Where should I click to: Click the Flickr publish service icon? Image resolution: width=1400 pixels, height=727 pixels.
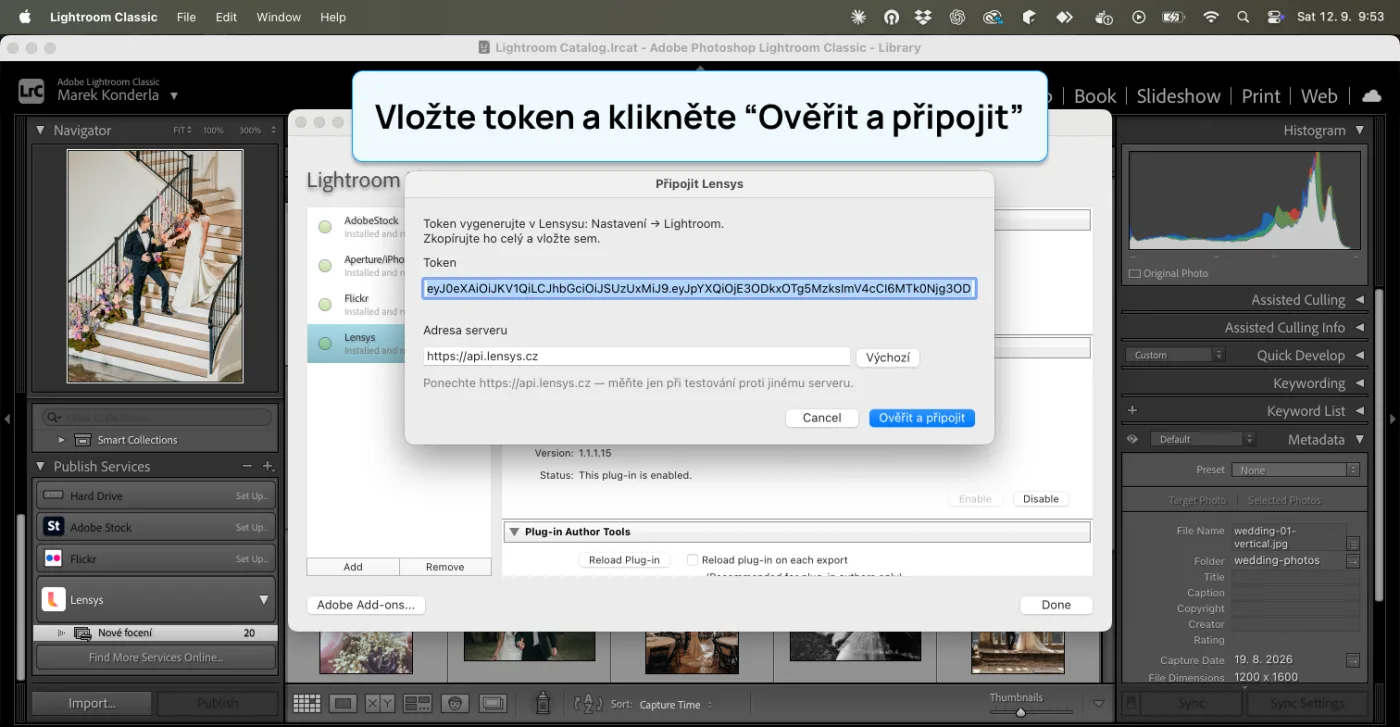53,558
